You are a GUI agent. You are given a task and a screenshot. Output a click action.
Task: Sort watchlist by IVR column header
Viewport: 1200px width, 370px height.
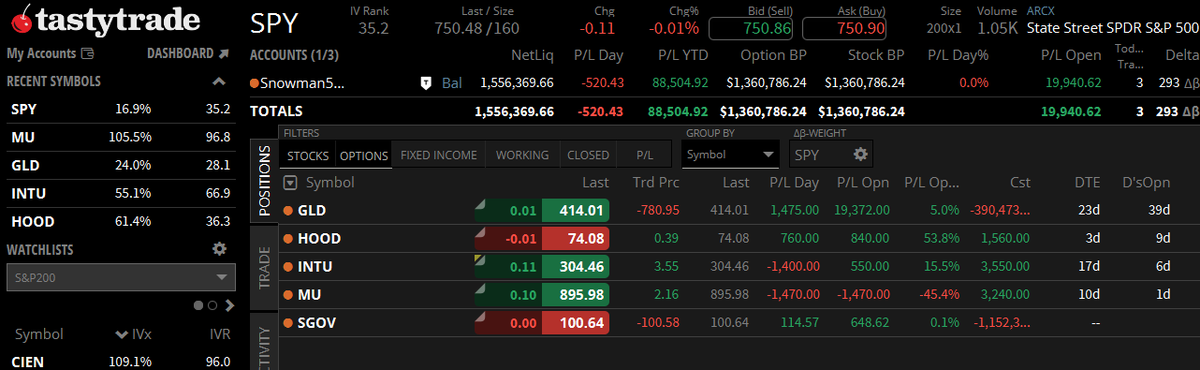[220, 335]
